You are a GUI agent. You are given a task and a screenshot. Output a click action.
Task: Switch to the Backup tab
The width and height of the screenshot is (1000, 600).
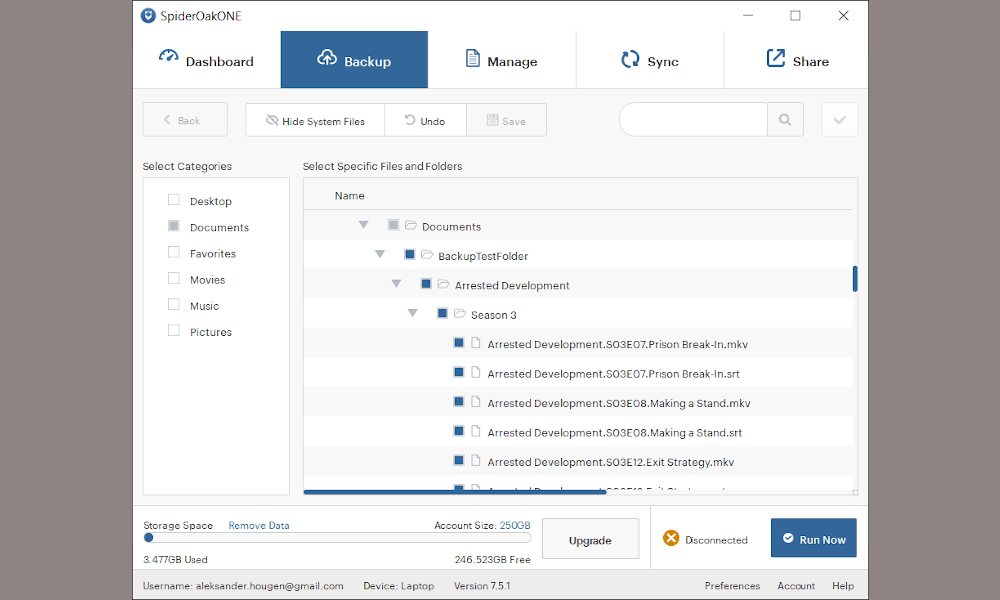tap(354, 60)
